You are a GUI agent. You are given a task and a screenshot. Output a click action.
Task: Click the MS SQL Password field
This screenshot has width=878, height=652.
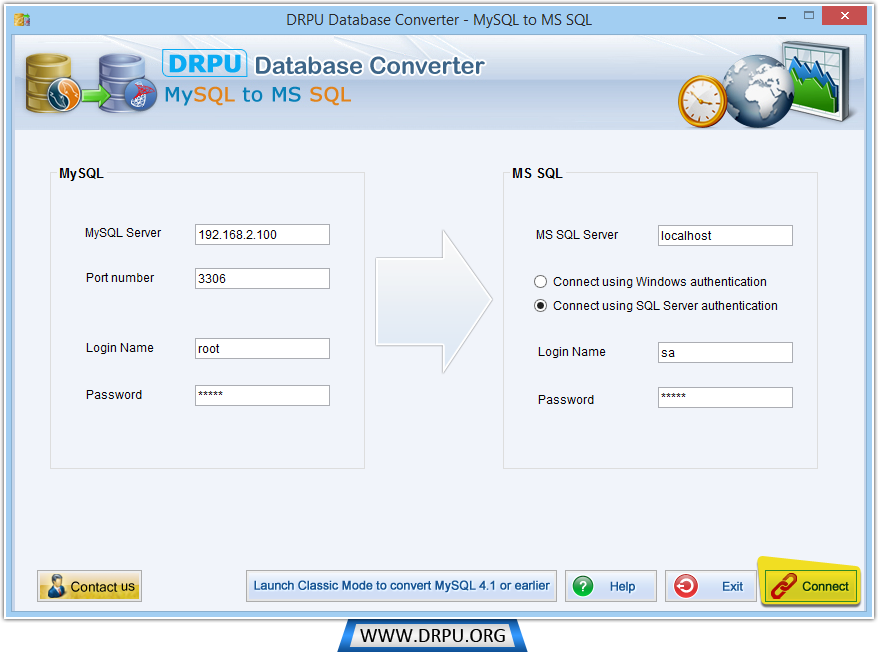point(725,398)
